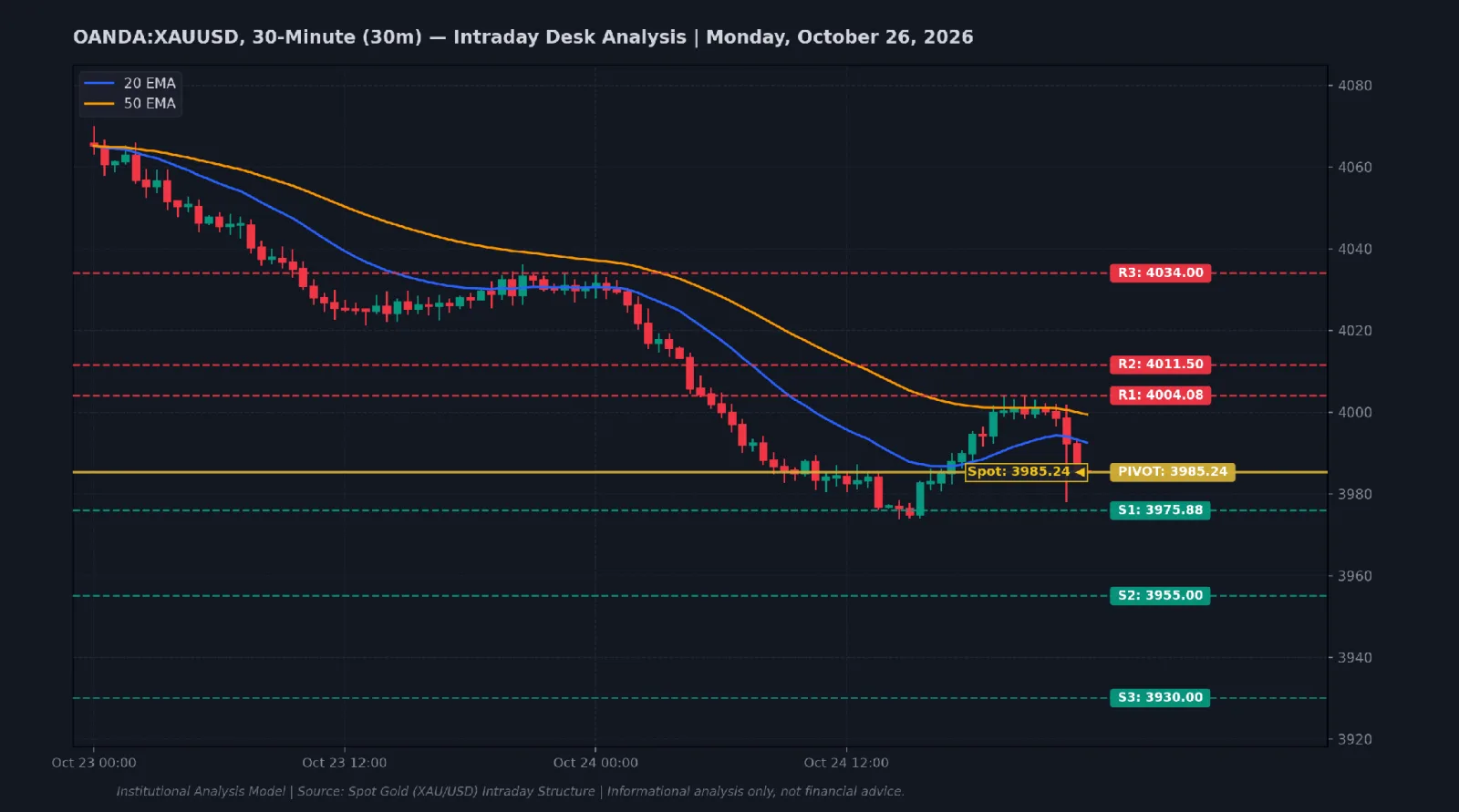The height and width of the screenshot is (812, 1459).
Task: Click the 3960 price axis tick
Action: coord(1354,576)
